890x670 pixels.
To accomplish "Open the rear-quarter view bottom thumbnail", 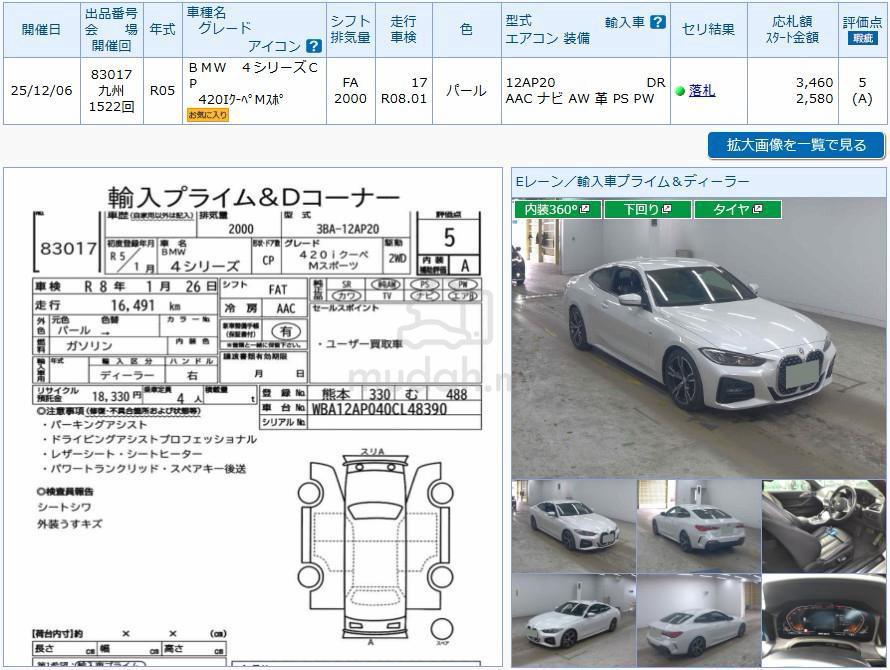I will pyautogui.click(x=699, y=620).
